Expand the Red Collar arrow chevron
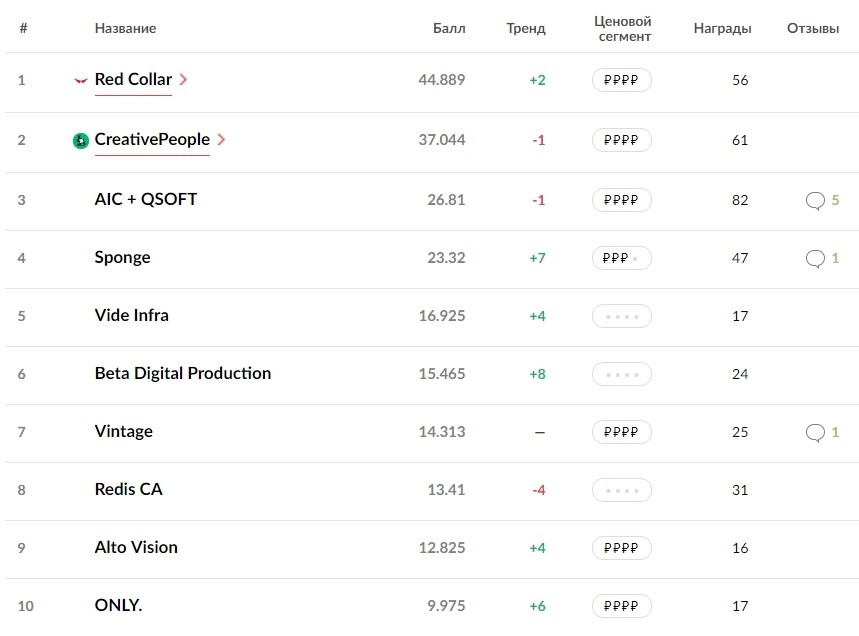The height and width of the screenshot is (636, 859). coord(183,80)
